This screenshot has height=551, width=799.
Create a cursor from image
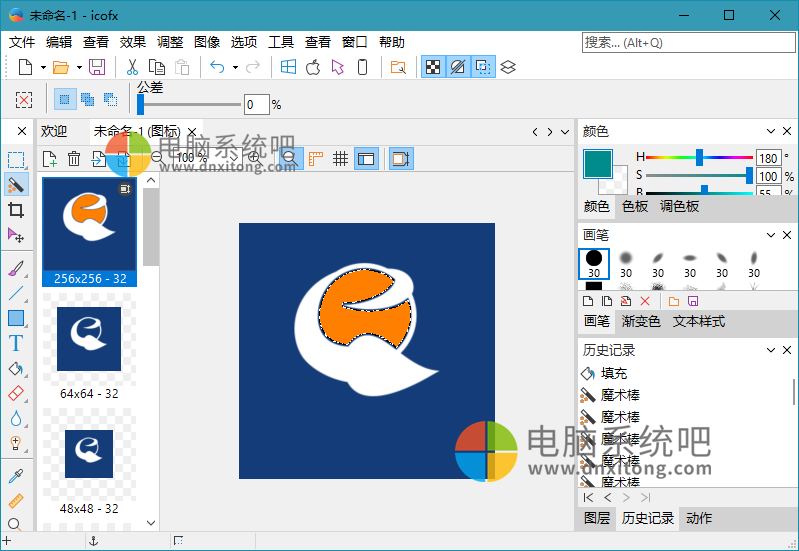tap(337, 67)
